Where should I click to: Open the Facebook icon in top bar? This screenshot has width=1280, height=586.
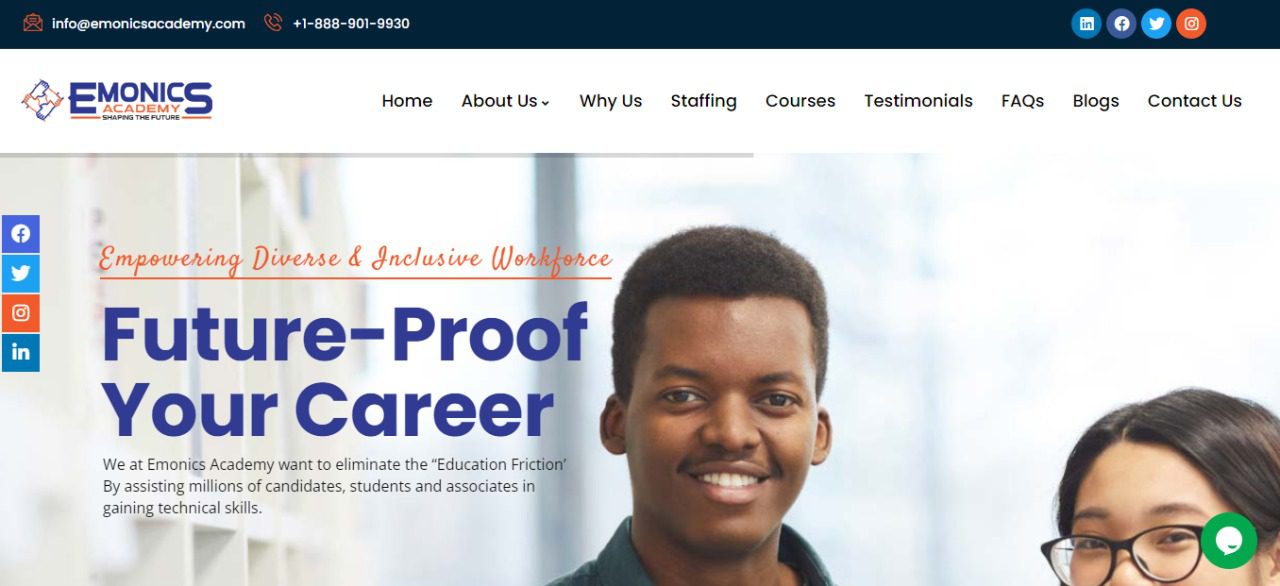(x=1121, y=24)
